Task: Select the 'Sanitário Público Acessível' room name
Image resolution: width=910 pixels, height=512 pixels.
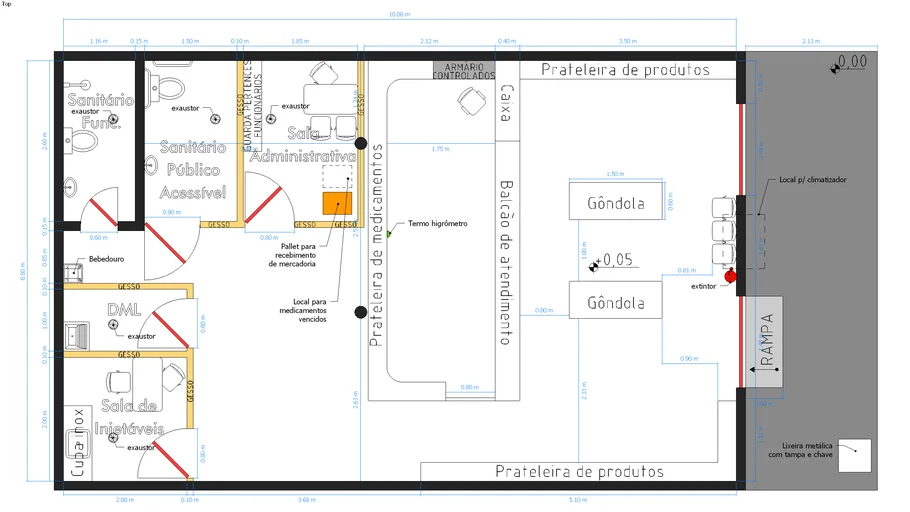Action: 193,170
